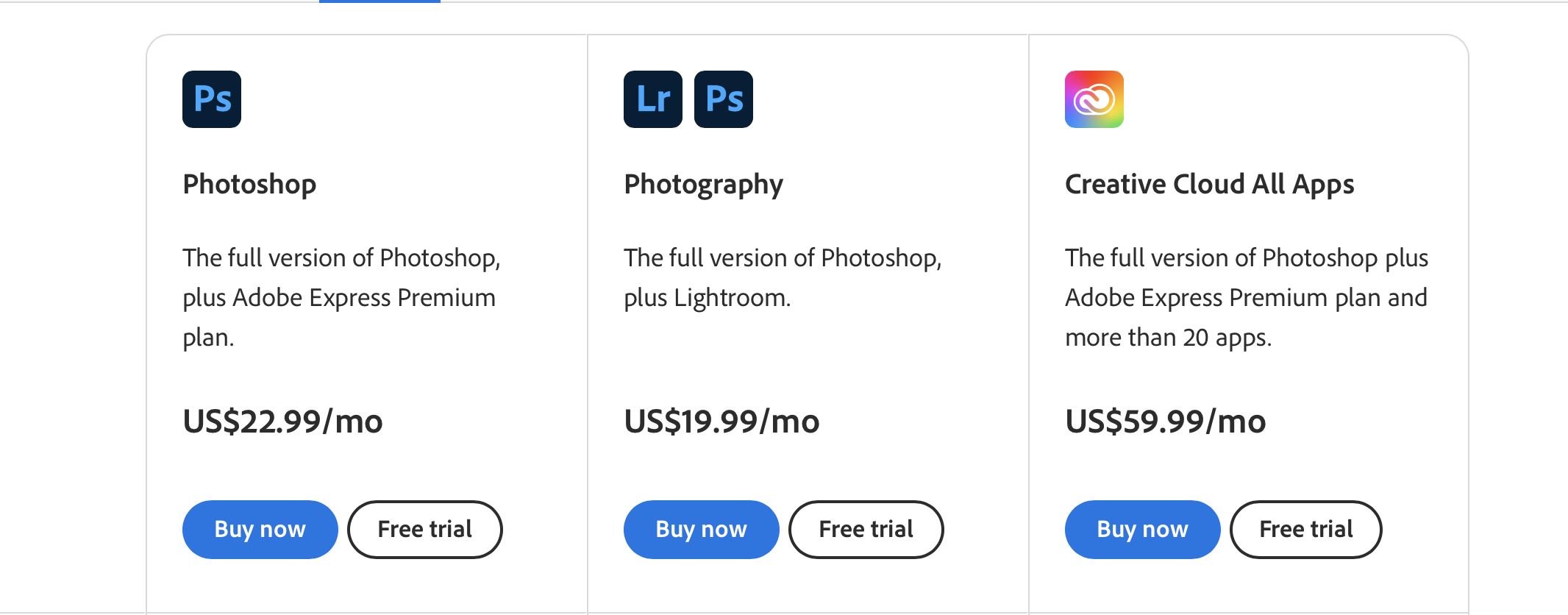1568x615 pixels.
Task: Click the US$59.99/mo price
Action: 1166,422
